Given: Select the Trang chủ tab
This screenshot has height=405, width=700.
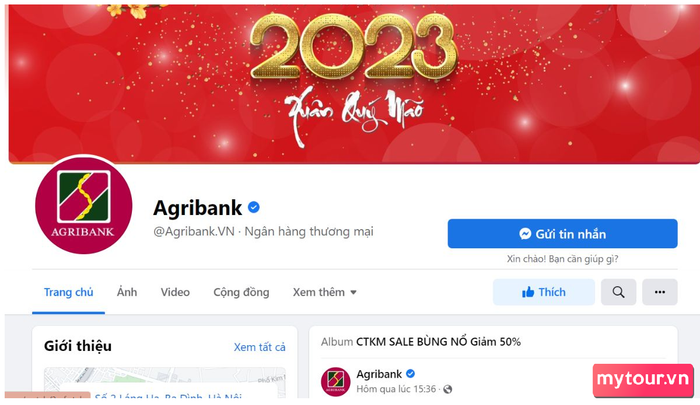Looking at the screenshot, I should pyautogui.click(x=68, y=292).
